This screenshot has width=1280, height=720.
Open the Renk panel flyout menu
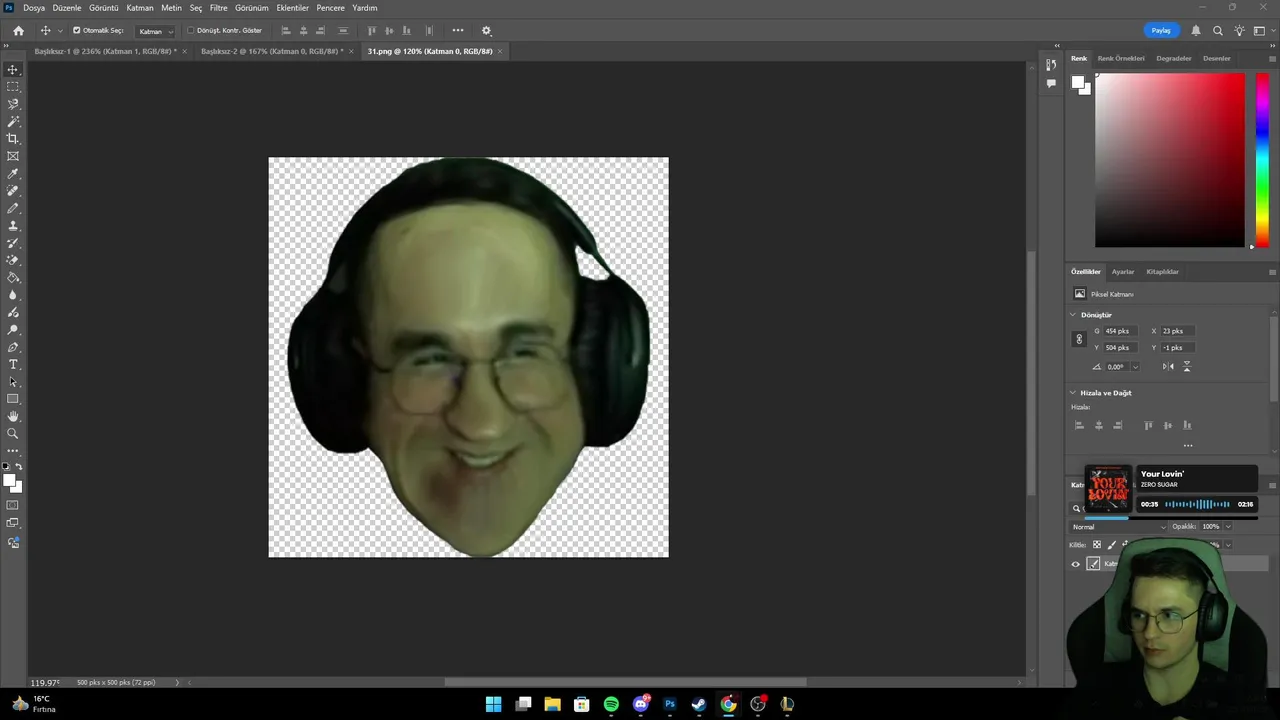pyautogui.click(x=1272, y=58)
